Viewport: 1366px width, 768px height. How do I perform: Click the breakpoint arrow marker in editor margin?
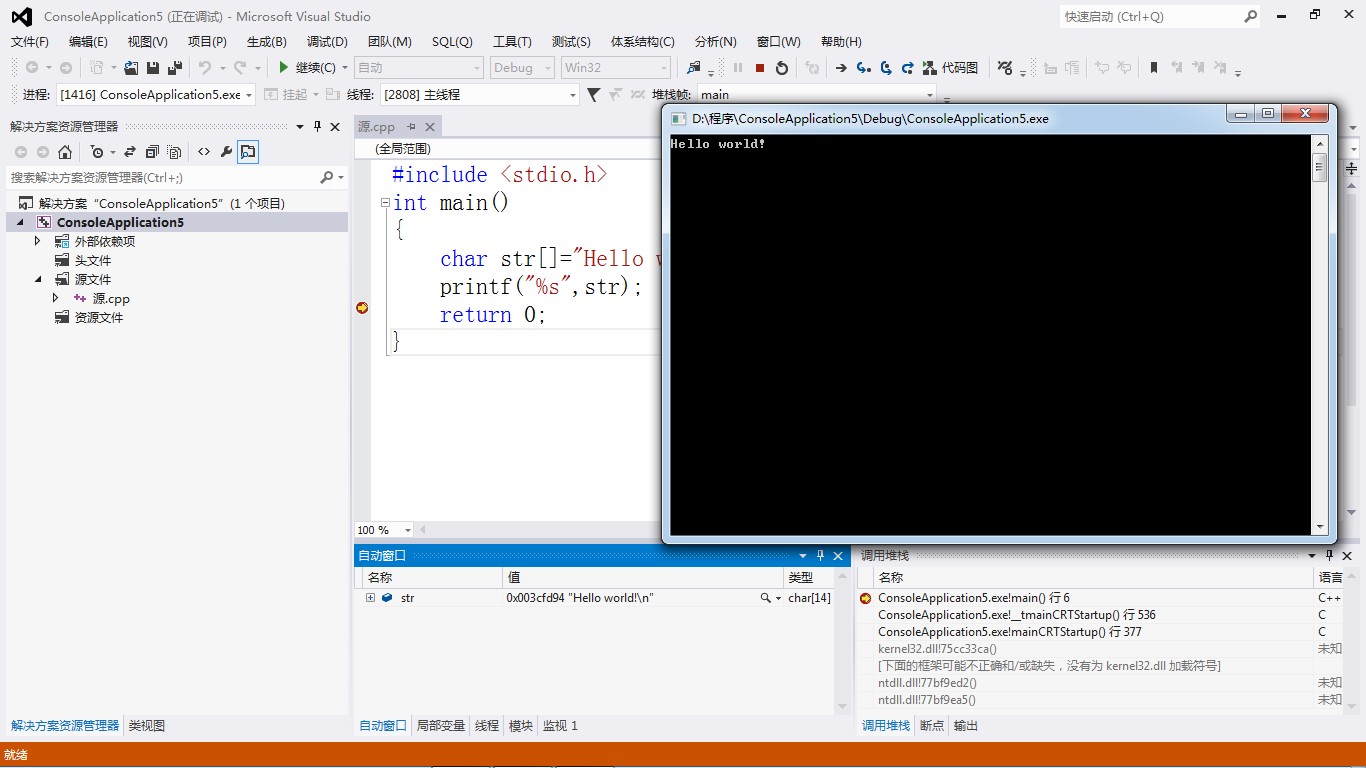point(362,308)
